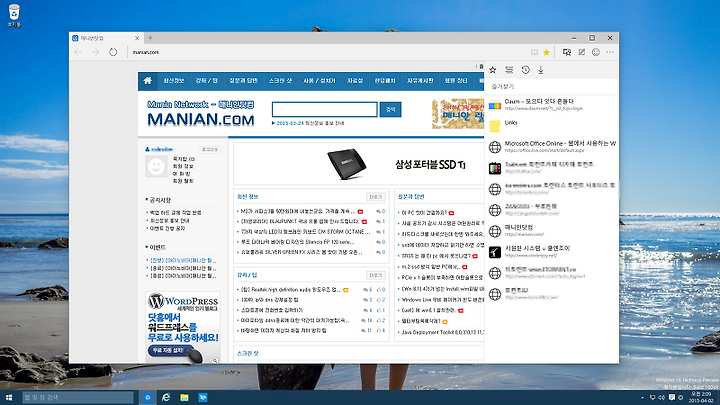Click the smiley user avatar image

click(x=156, y=166)
